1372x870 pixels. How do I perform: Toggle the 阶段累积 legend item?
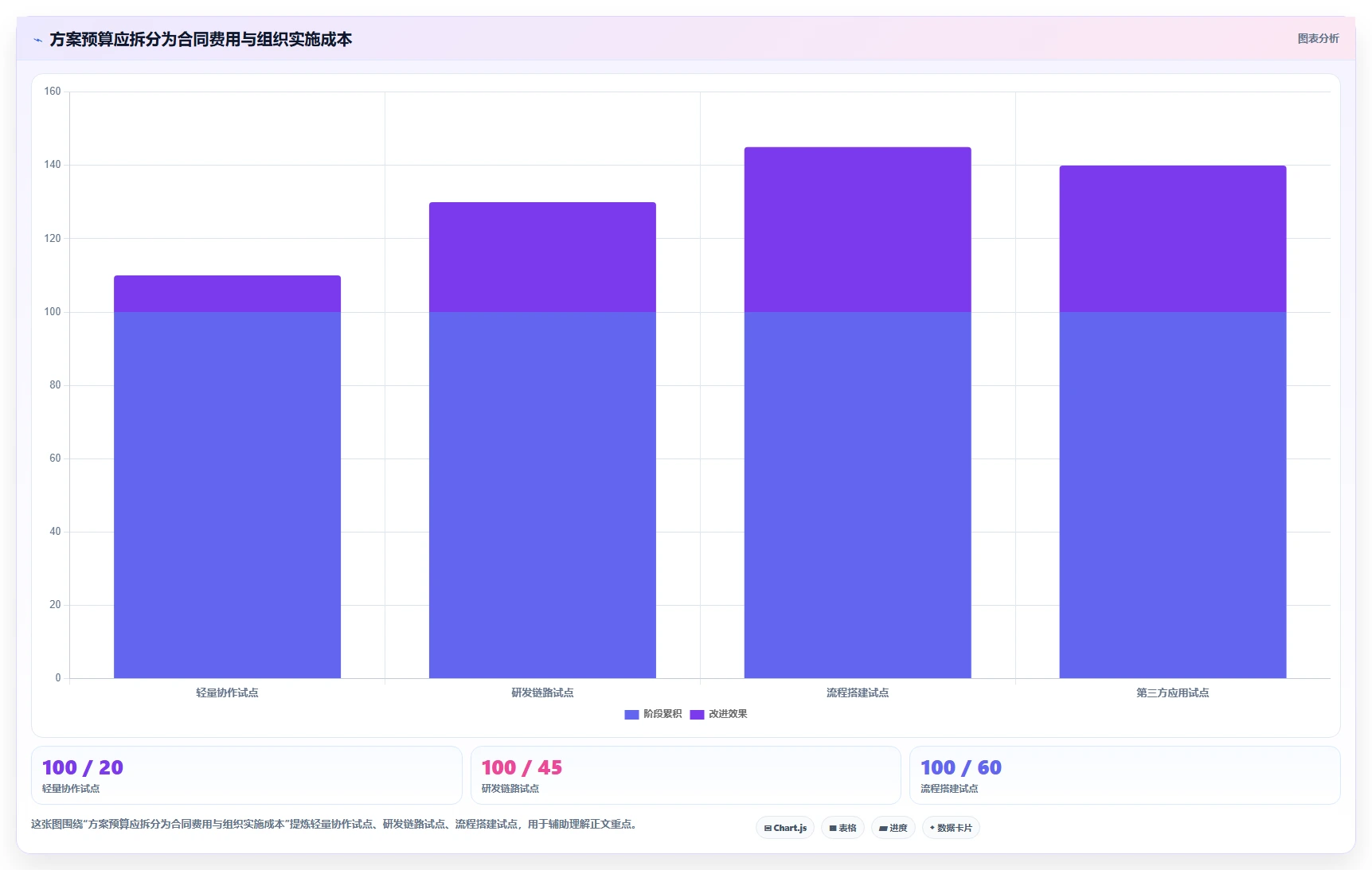(653, 714)
